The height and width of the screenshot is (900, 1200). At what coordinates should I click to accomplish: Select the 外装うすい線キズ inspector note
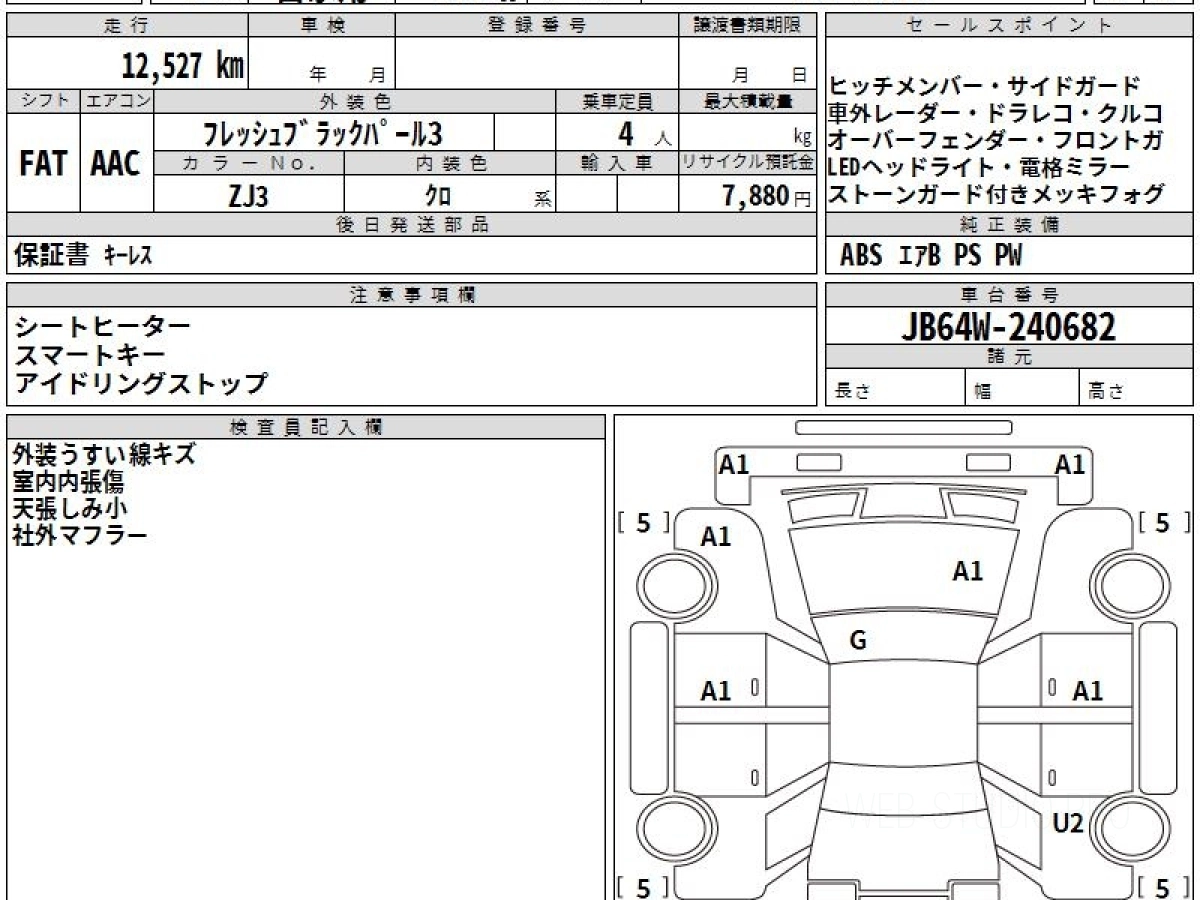tap(104, 455)
